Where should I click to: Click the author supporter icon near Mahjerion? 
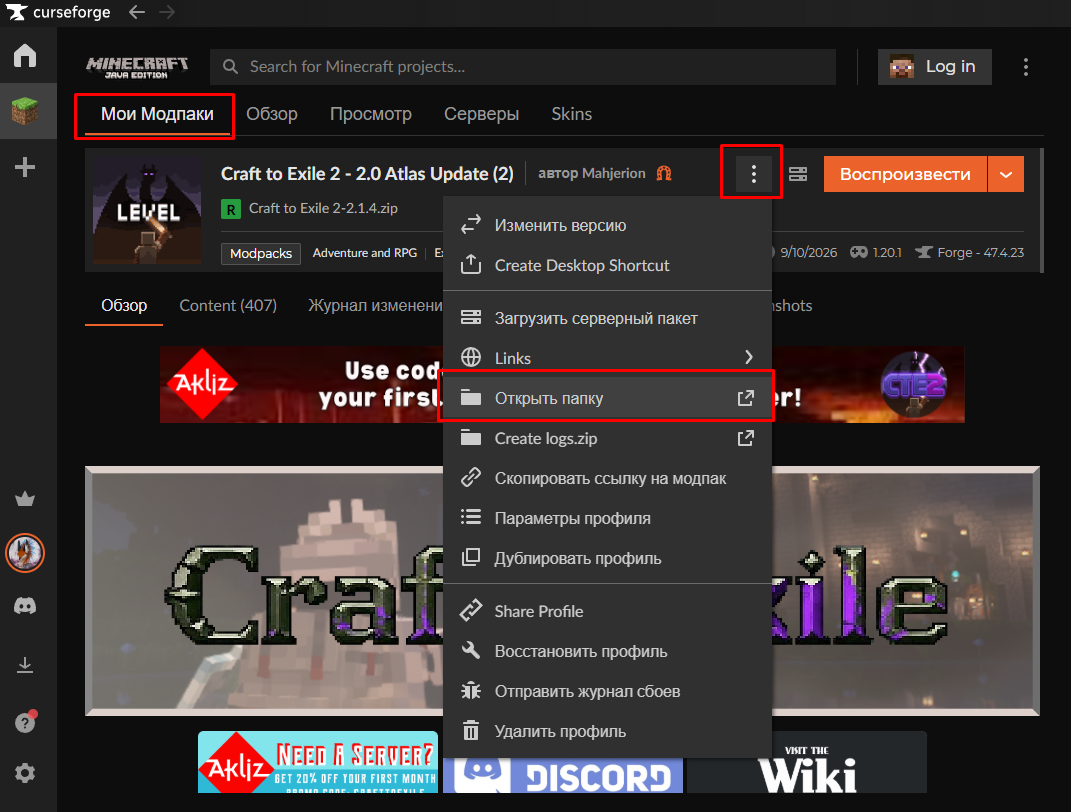(x=664, y=173)
